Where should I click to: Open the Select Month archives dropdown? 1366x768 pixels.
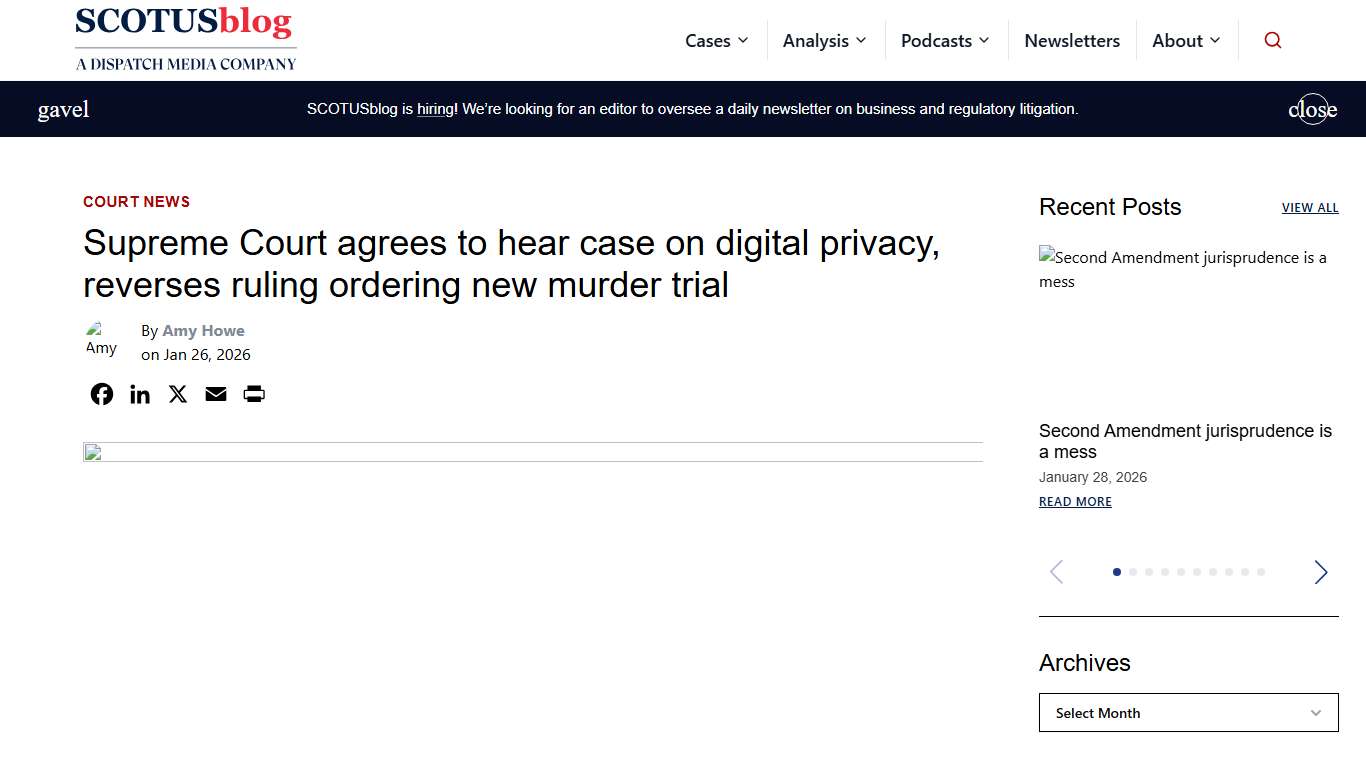(1188, 713)
